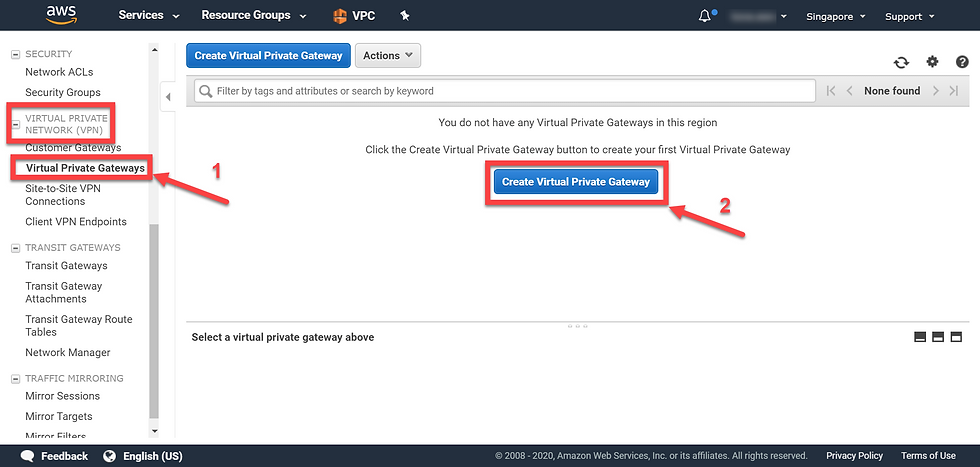Open the Terms of Use link
The image size is (980, 467).
point(928,456)
